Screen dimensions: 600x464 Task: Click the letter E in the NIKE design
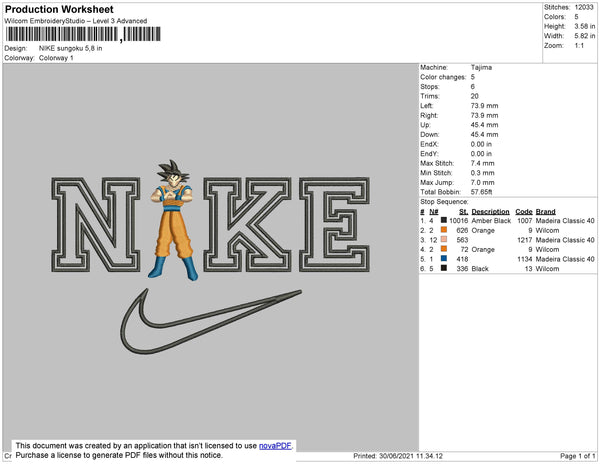pyautogui.click(x=334, y=225)
